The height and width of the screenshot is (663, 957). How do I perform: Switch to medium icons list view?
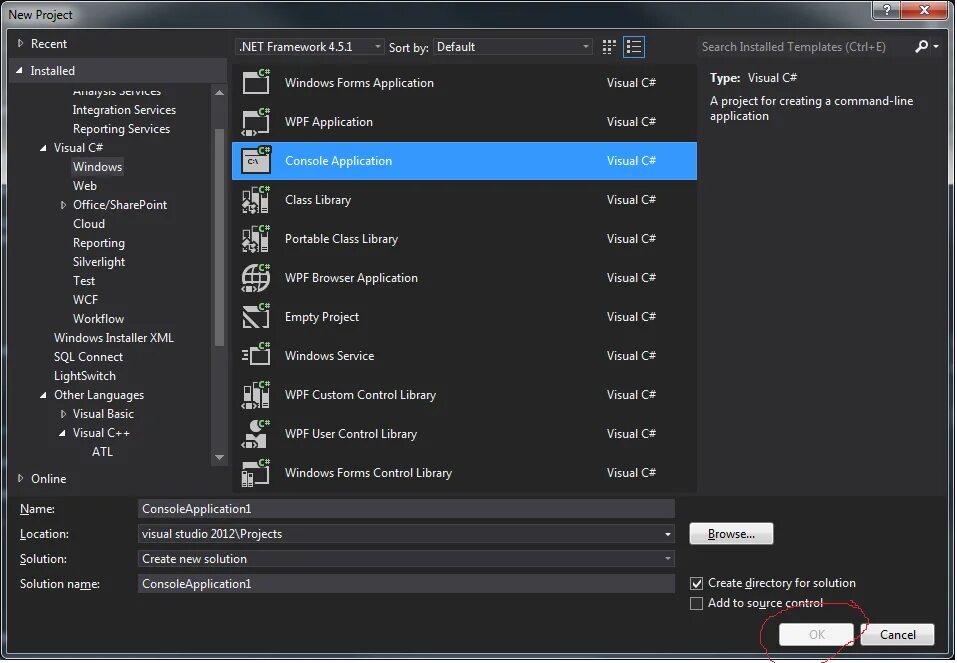[634, 47]
